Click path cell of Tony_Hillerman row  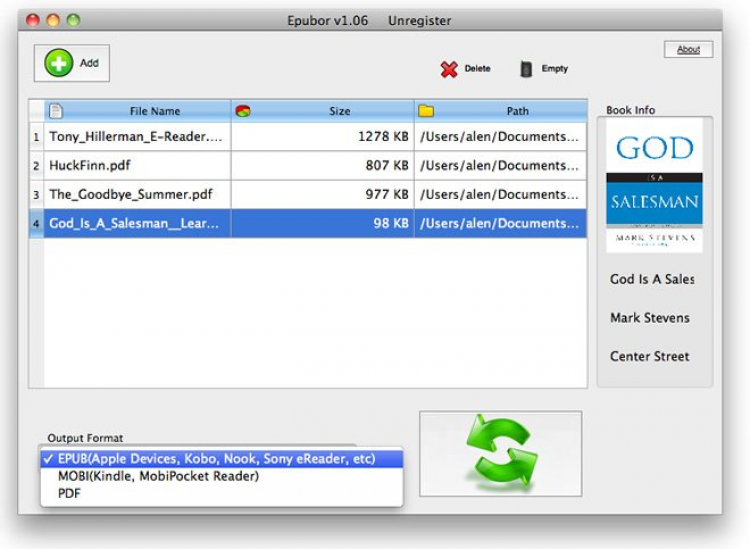(500, 137)
